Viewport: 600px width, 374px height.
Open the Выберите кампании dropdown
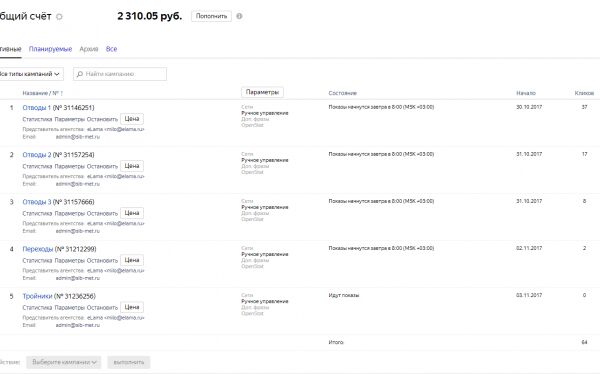[64, 362]
